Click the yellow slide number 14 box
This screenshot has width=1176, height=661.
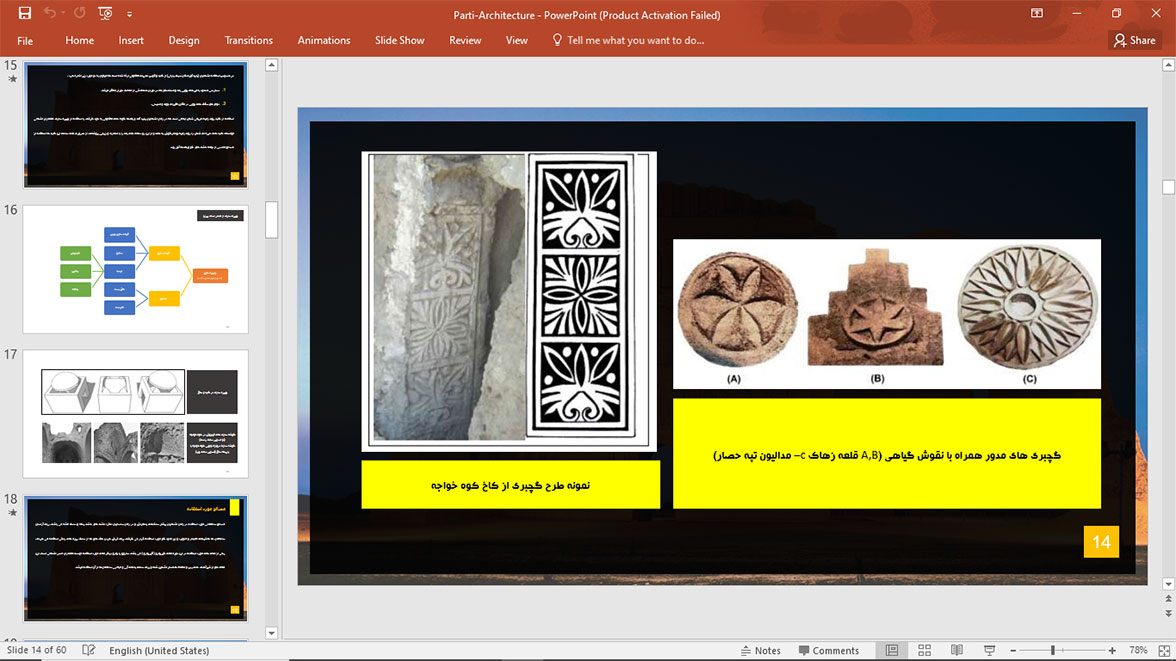(1101, 542)
